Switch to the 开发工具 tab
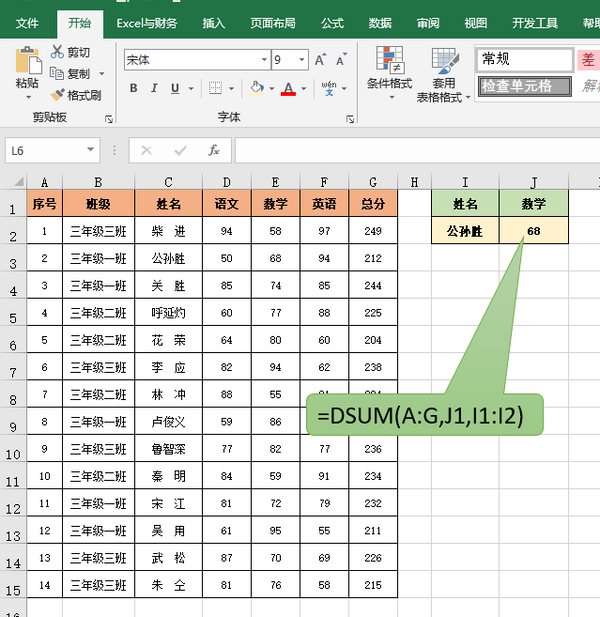This screenshot has height=617, width=600. (x=535, y=24)
